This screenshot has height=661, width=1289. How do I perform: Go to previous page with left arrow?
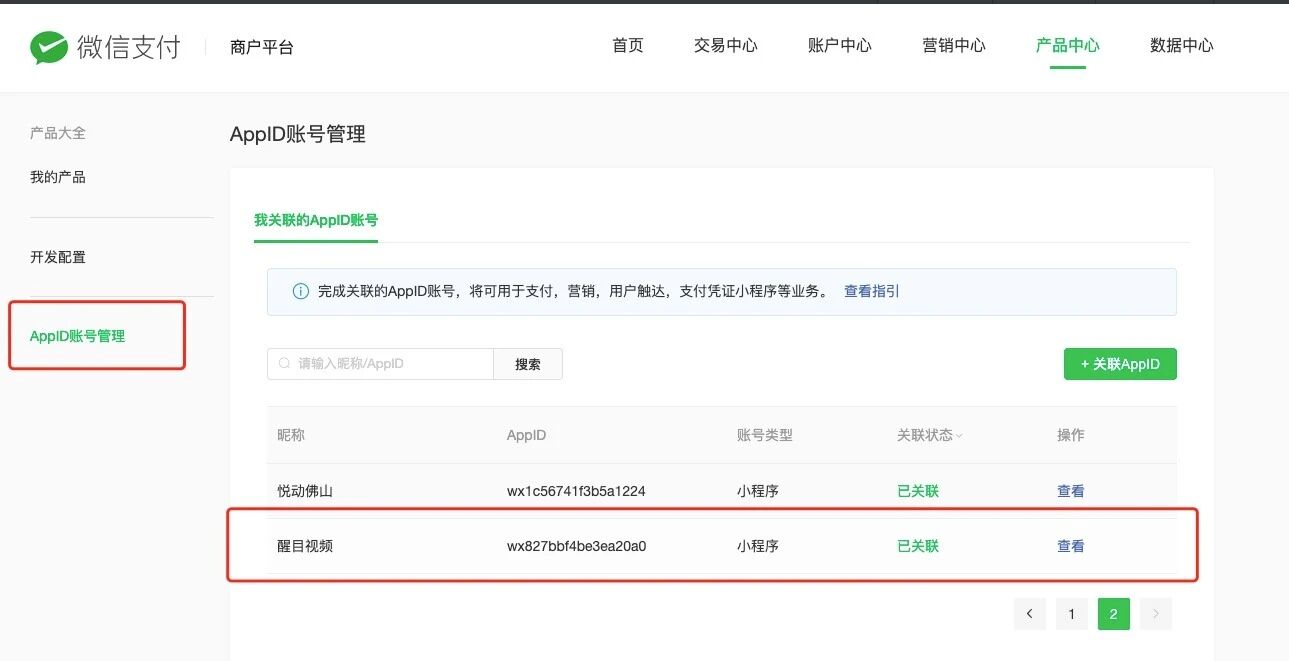coord(1030,614)
